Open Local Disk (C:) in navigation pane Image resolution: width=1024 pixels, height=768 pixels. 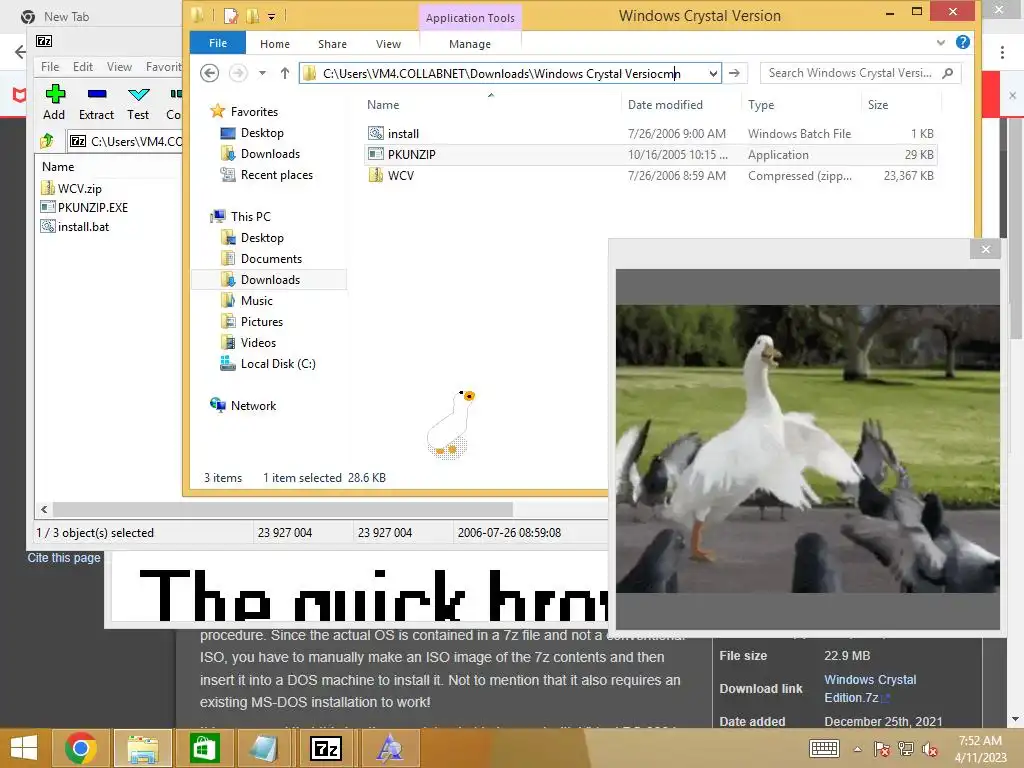[268, 364]
